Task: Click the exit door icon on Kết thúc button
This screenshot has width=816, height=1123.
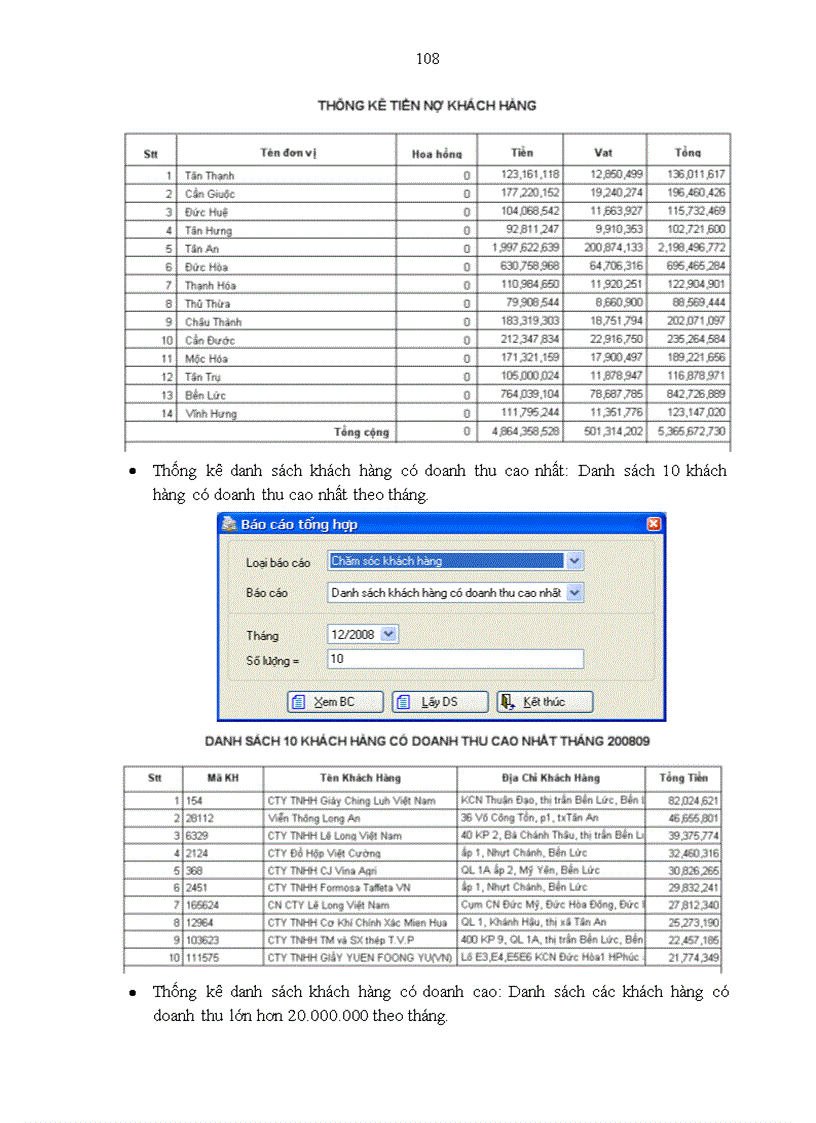Action: [507, 702]
